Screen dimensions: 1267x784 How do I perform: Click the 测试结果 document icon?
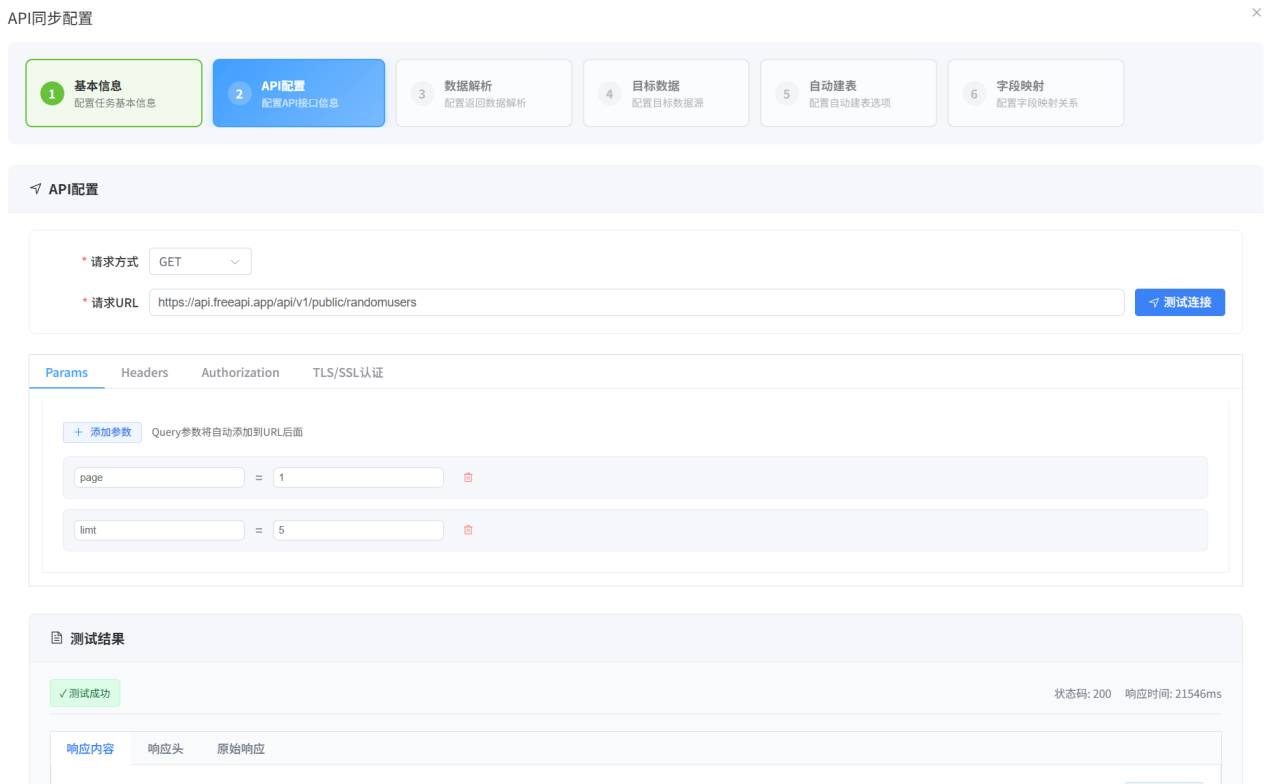click(57, 638)
